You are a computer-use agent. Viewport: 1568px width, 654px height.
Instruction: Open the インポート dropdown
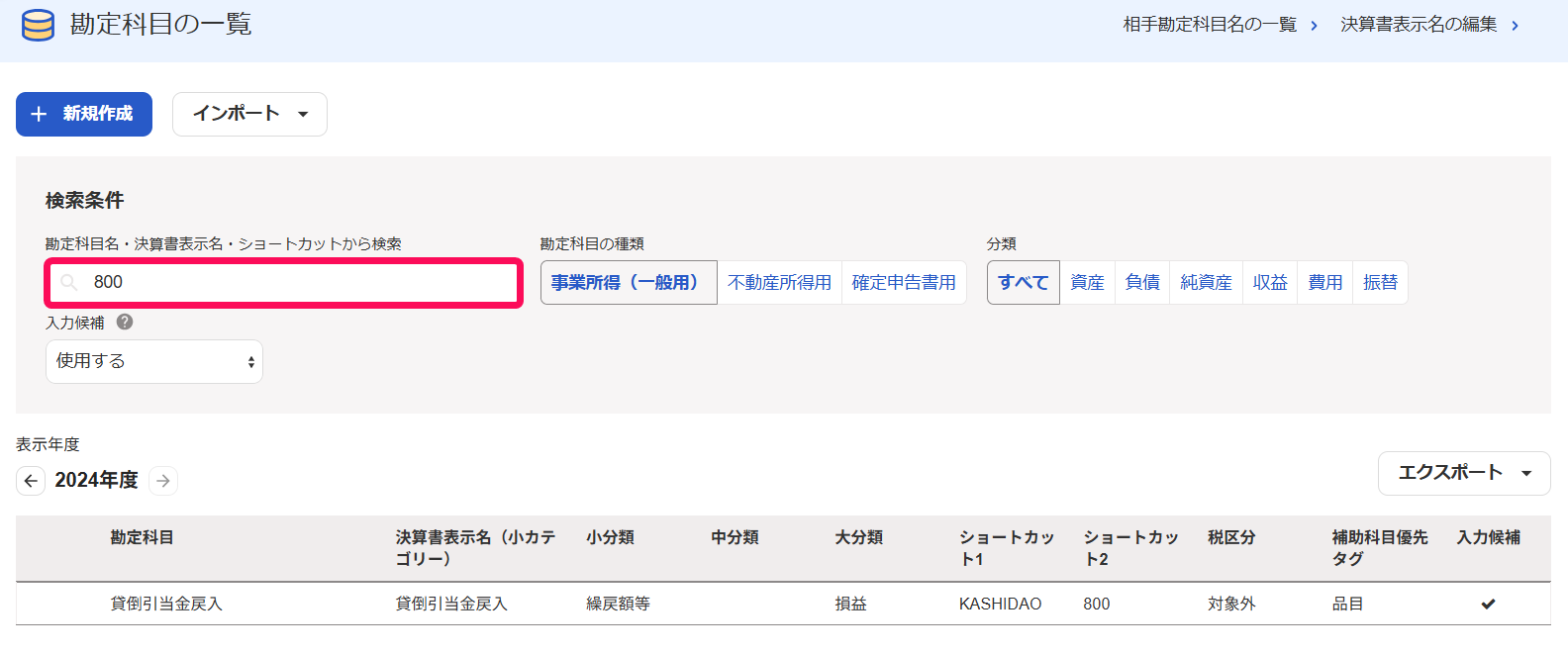pos(249,114)
